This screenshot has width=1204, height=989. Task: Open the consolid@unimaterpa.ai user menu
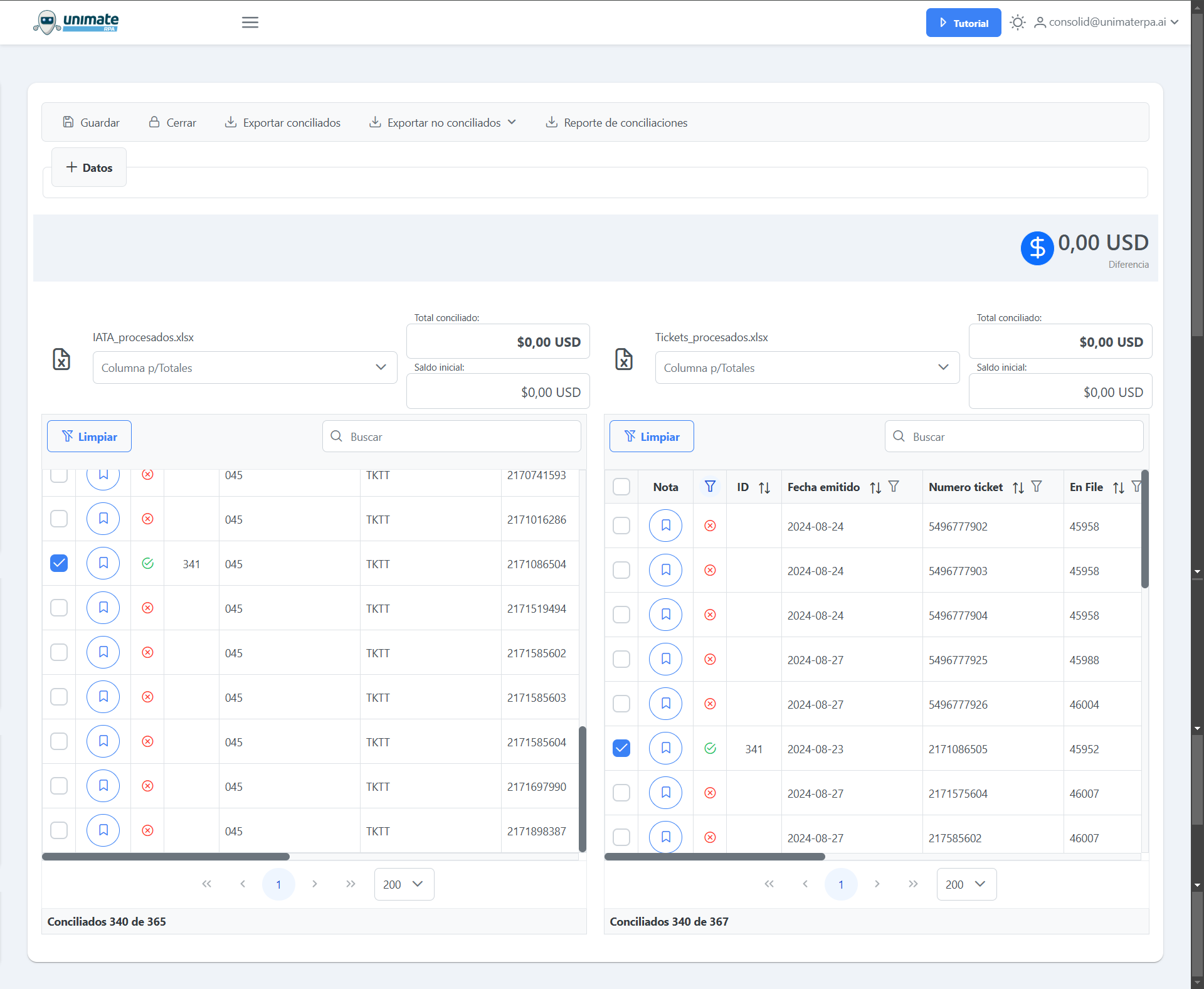[1107, 23]
